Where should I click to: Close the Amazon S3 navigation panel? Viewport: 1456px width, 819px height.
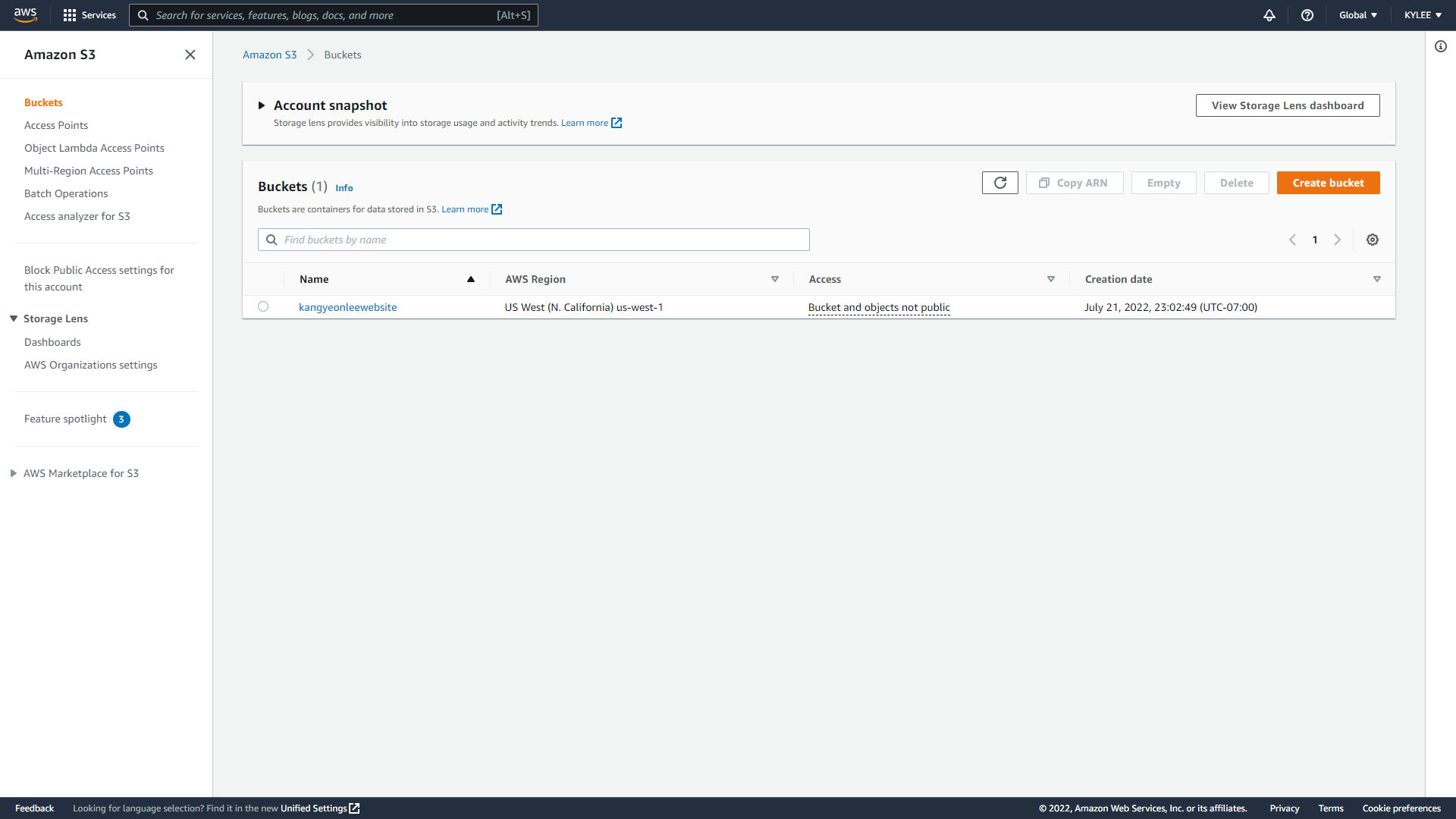click(190, 55)
